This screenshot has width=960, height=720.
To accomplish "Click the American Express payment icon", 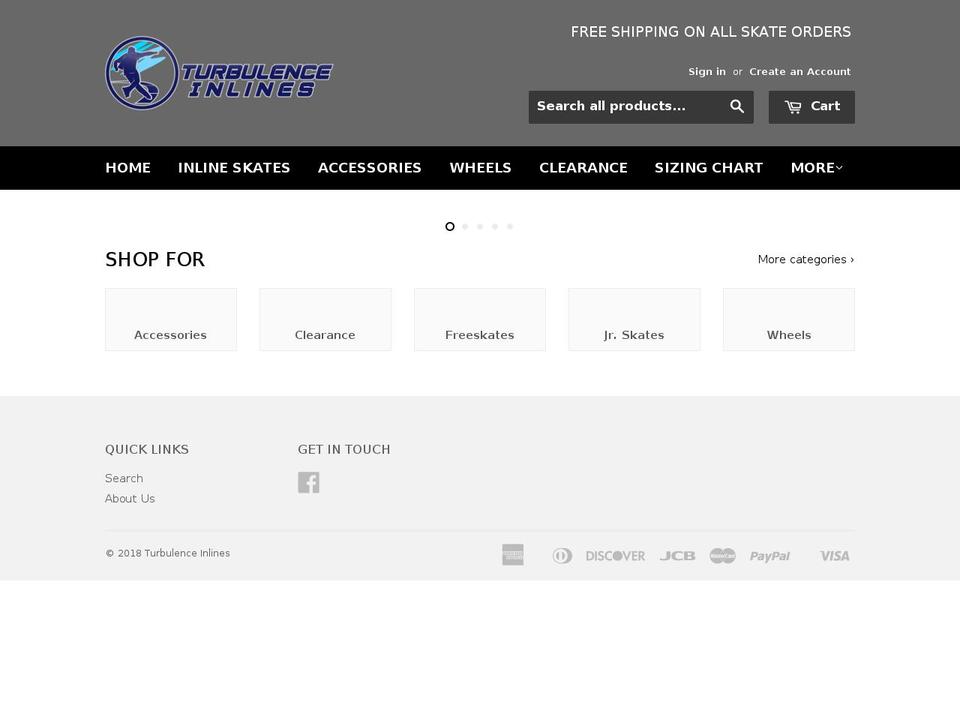I will pyautogui.click(x=513, y=555).
